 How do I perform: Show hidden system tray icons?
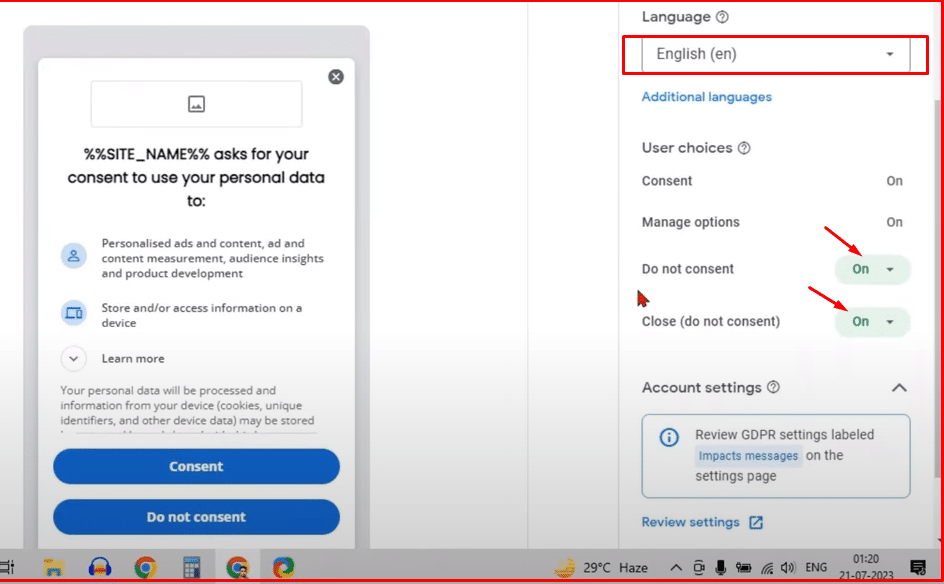click(x=676, y=567)
